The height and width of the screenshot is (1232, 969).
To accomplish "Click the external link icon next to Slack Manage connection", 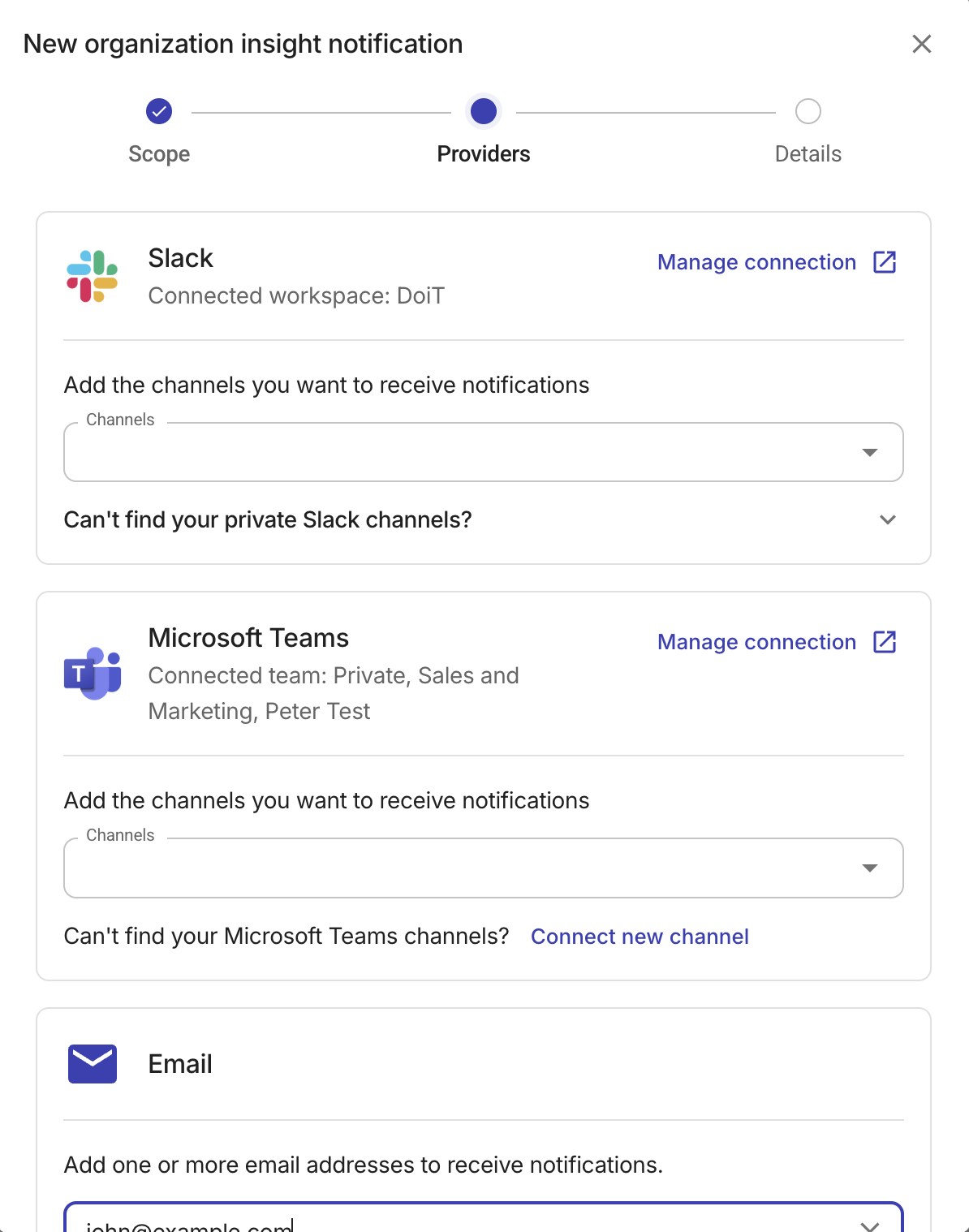I will [x=885, y=262].
